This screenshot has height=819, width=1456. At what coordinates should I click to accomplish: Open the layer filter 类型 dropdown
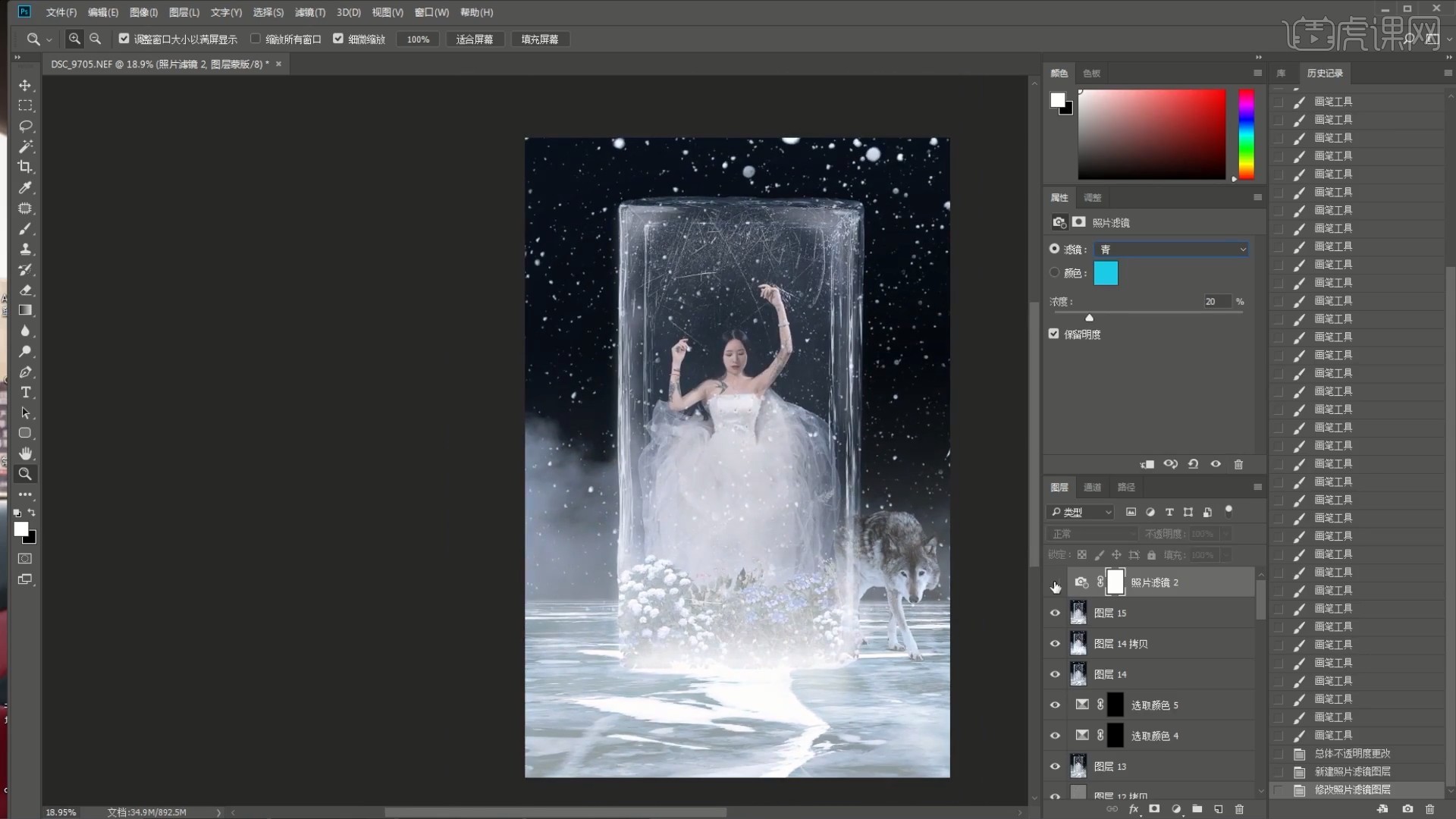pos(1081,512)
